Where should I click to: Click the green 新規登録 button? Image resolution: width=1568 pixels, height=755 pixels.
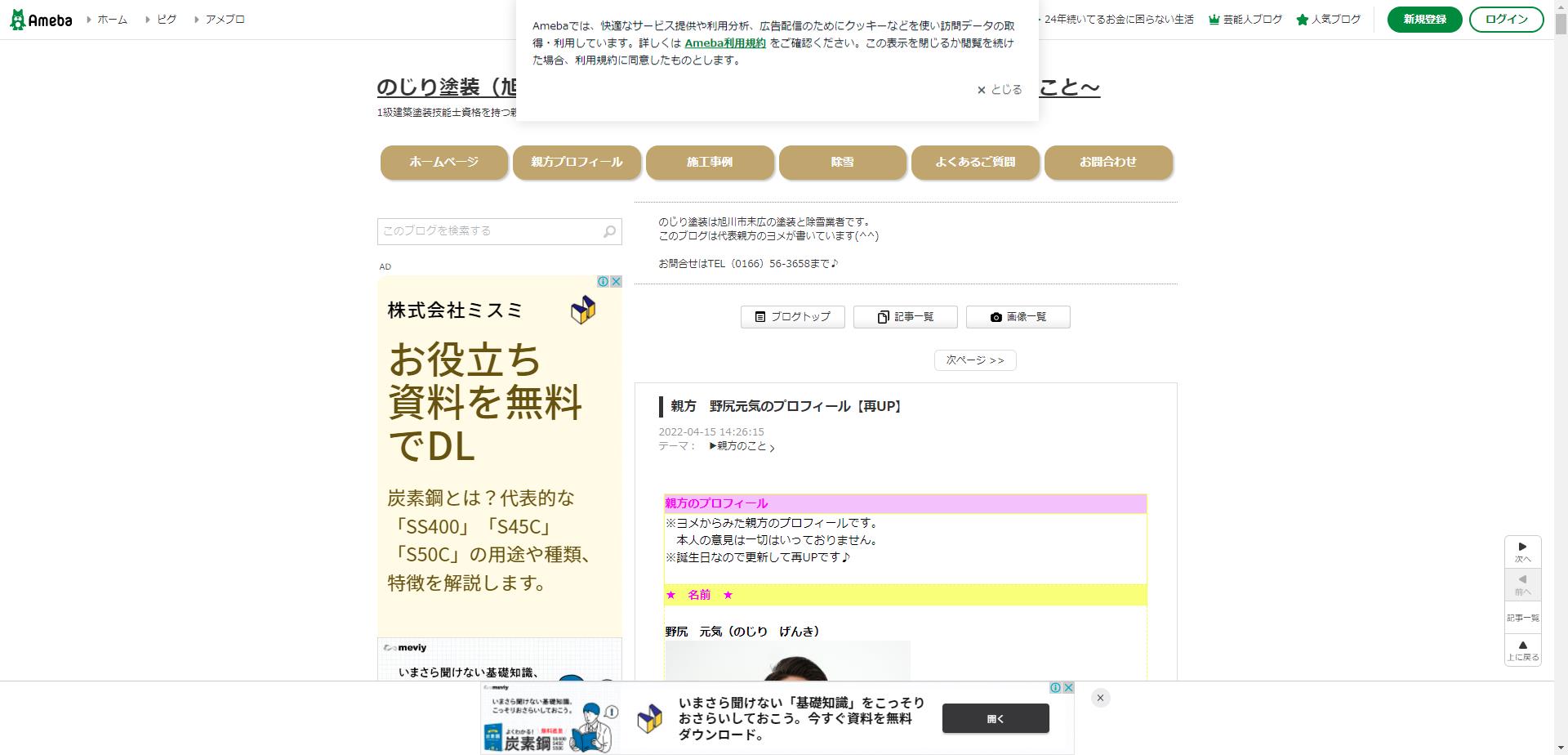click(1423, 19)
